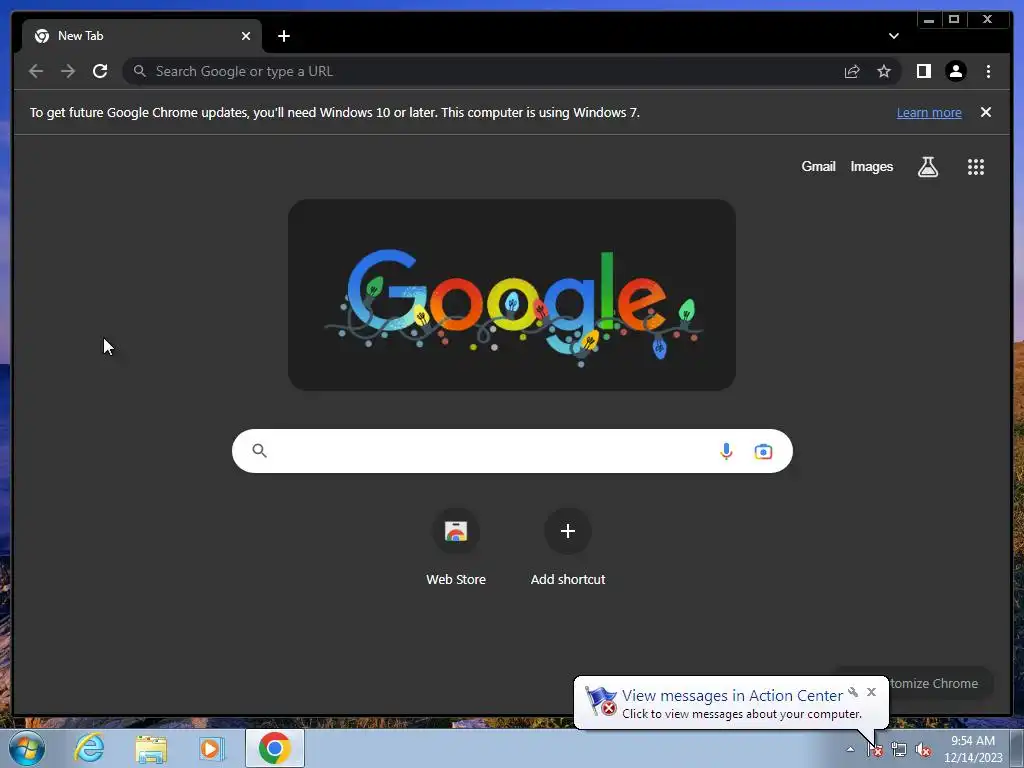Start voice search with microphone icon
The image size is (1024, 768).
pos(726,451)
